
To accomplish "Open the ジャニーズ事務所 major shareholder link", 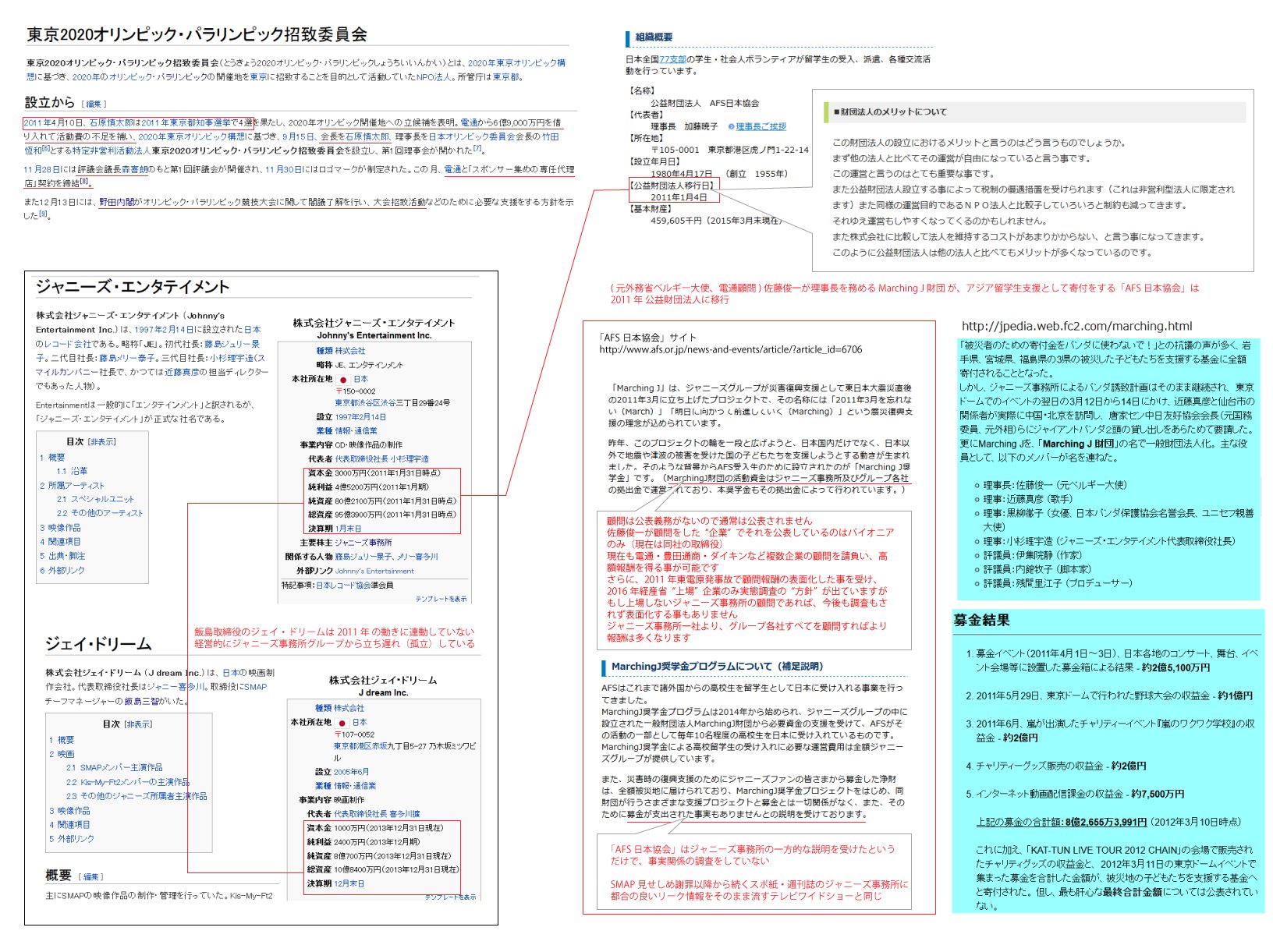I will pyautogui.click(x=363, y=543).
